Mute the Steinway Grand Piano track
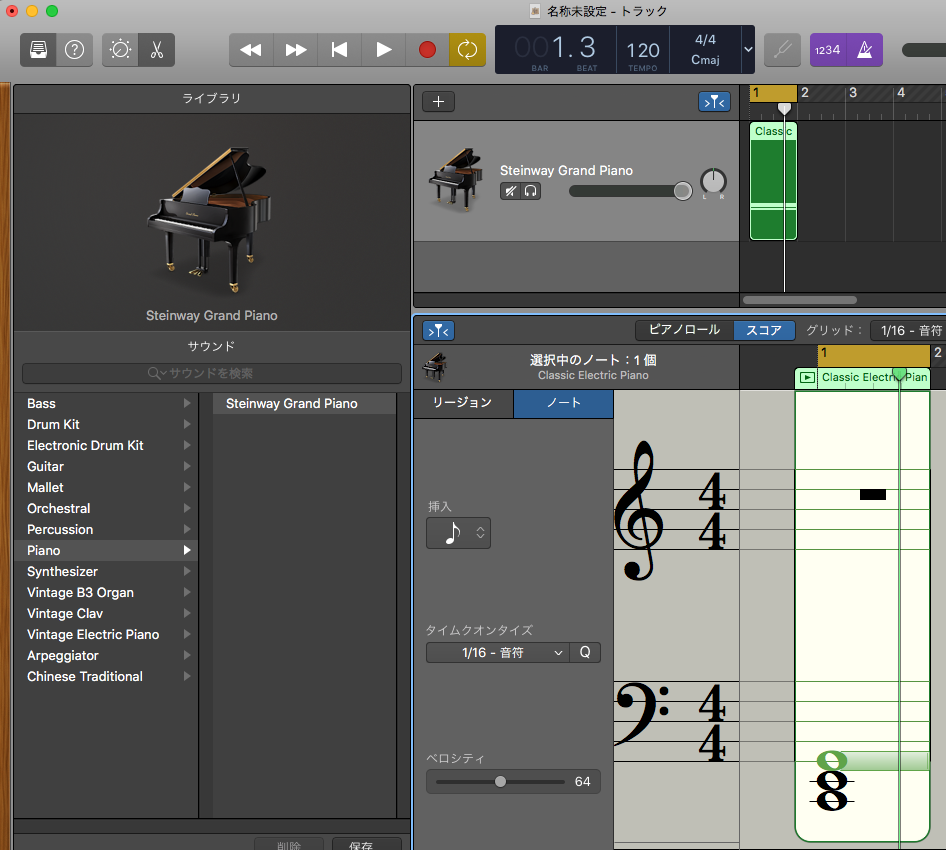The width and height of the screenshot is (946, 850). (510, 191)
